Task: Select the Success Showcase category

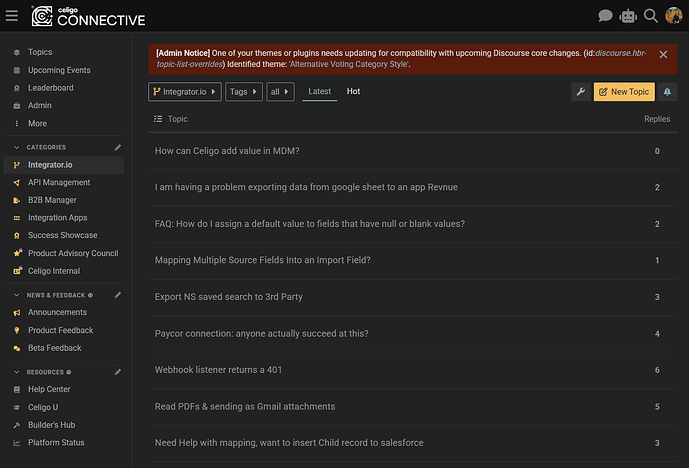Action: tap(64, 235)
